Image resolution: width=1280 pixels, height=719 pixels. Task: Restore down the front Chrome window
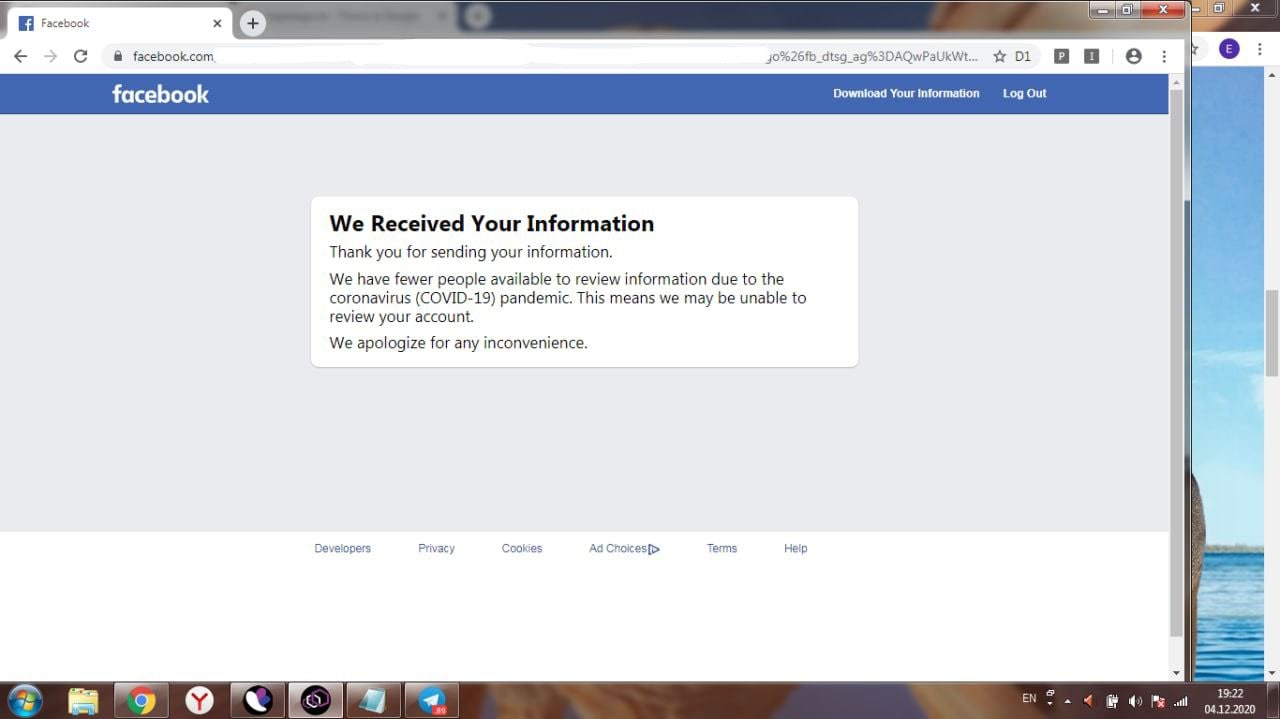click(1128, 9)
